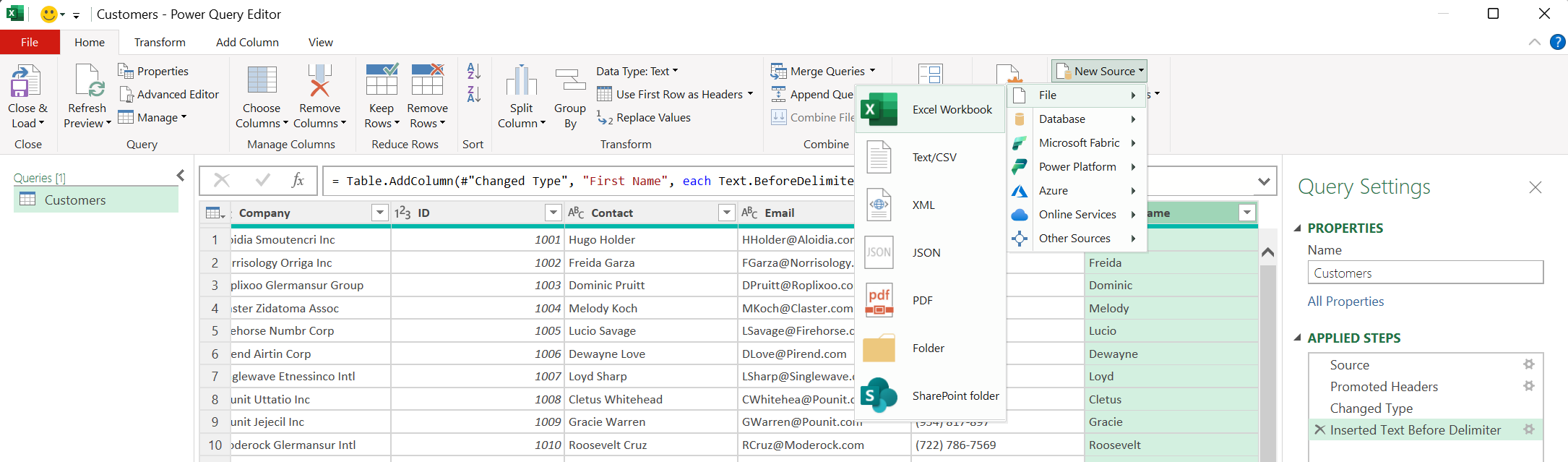This screenshot has height=462, width=1568.
Task: Click the Group By icon
Action: 570,80
